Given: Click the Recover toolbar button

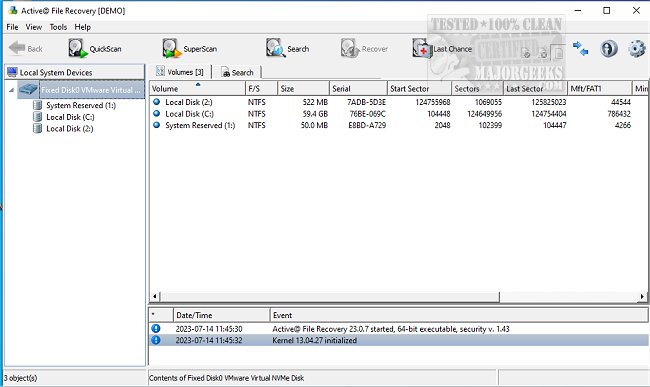Looking at the screenshot, I should click(364, 48).
